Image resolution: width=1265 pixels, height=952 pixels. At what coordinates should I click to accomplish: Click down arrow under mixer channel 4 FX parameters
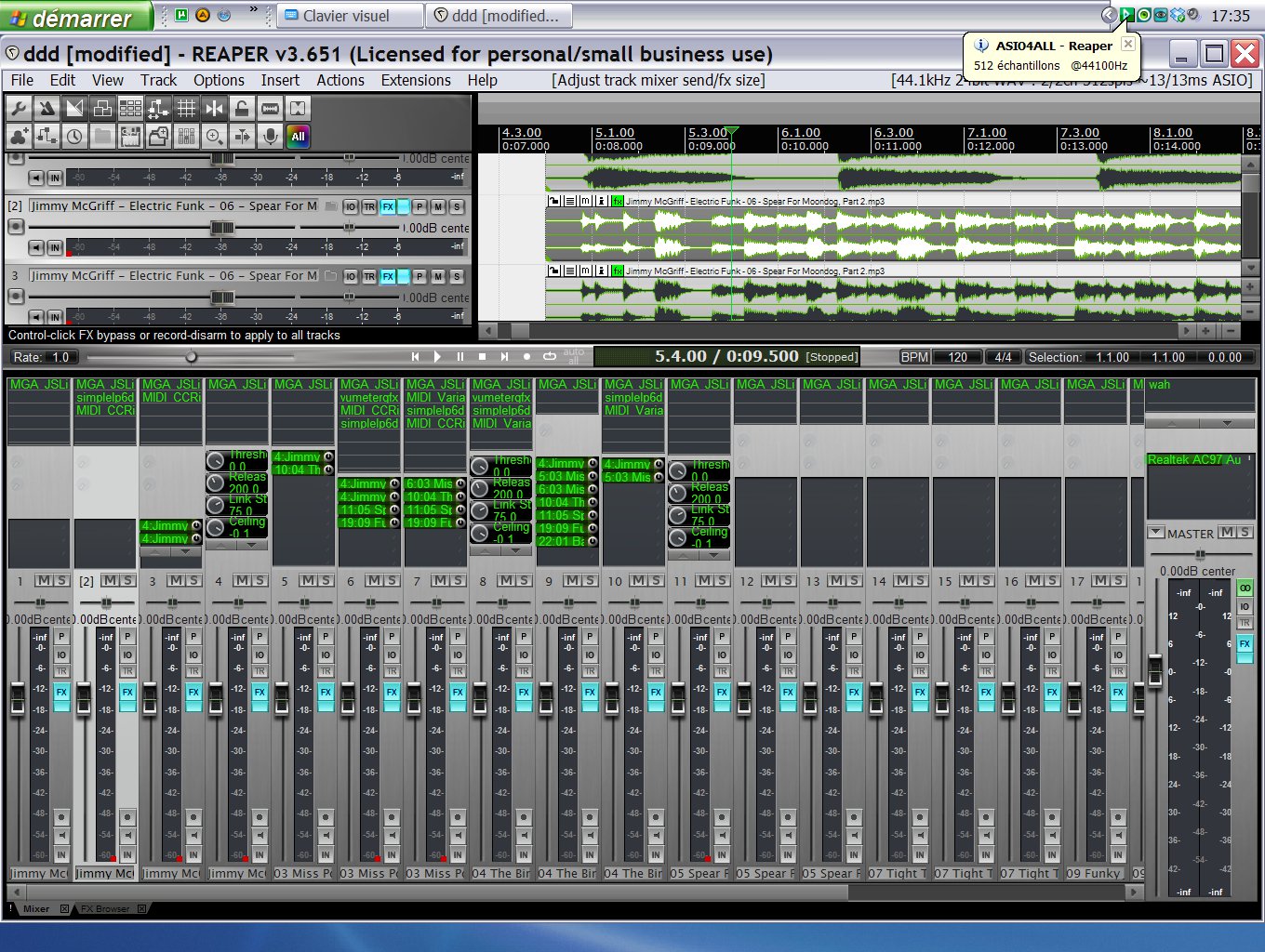coord(252,545)
